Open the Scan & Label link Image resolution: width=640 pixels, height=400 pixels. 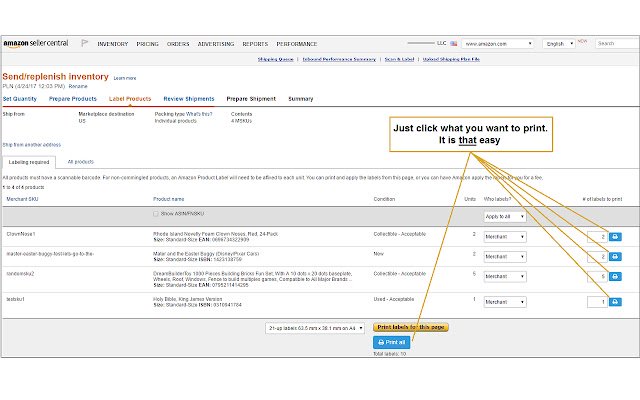[399, 59]
